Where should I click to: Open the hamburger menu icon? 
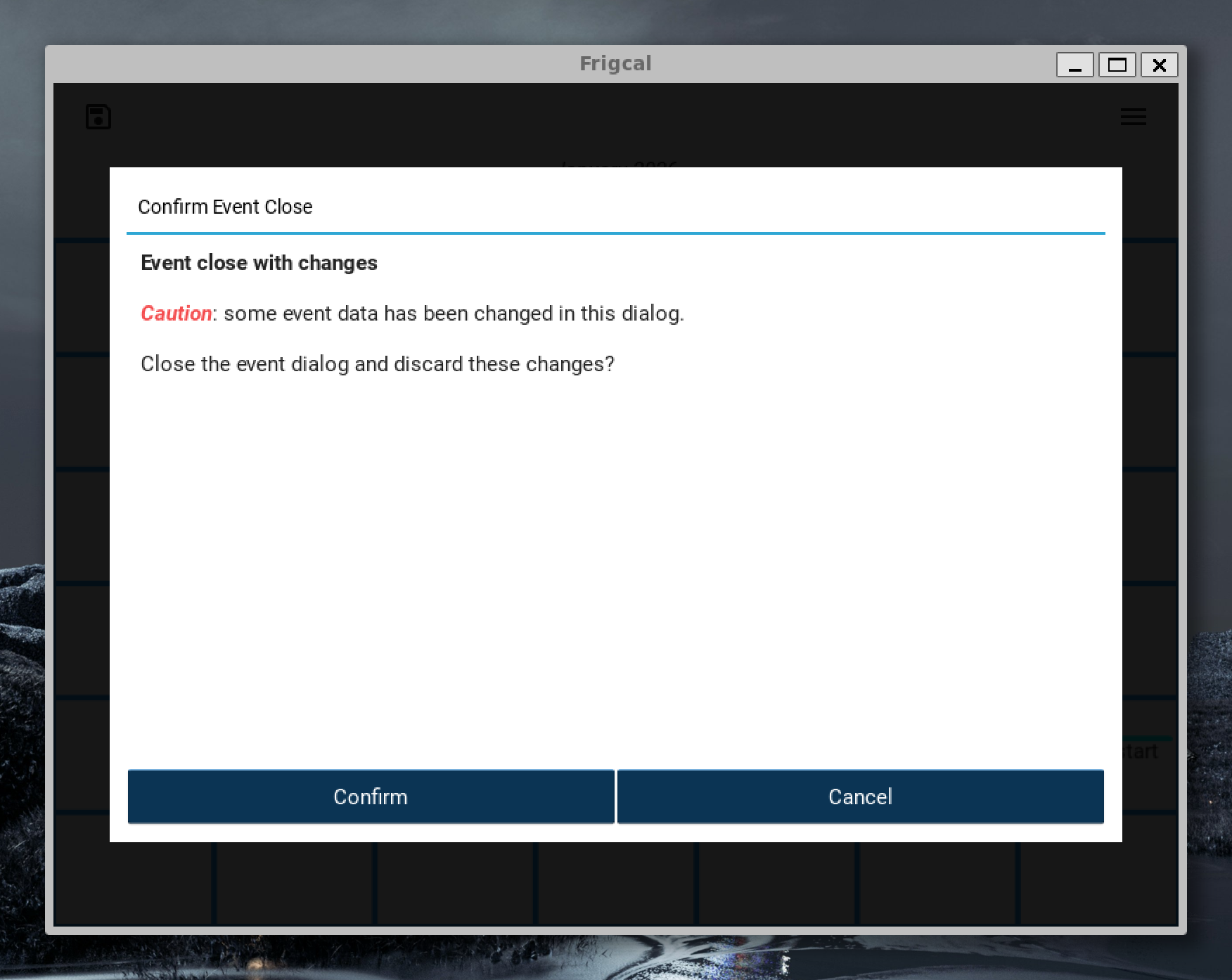(1133, 117)
